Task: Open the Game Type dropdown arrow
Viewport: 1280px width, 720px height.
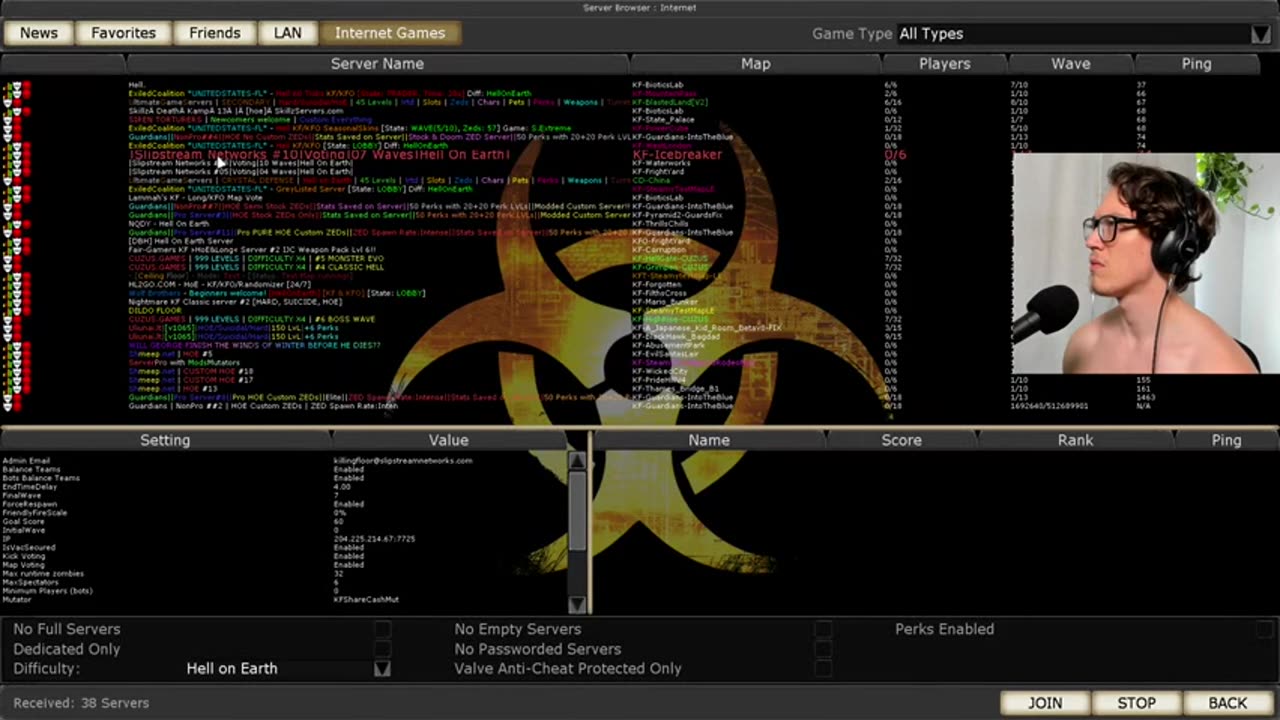Action: point(1261,34)
